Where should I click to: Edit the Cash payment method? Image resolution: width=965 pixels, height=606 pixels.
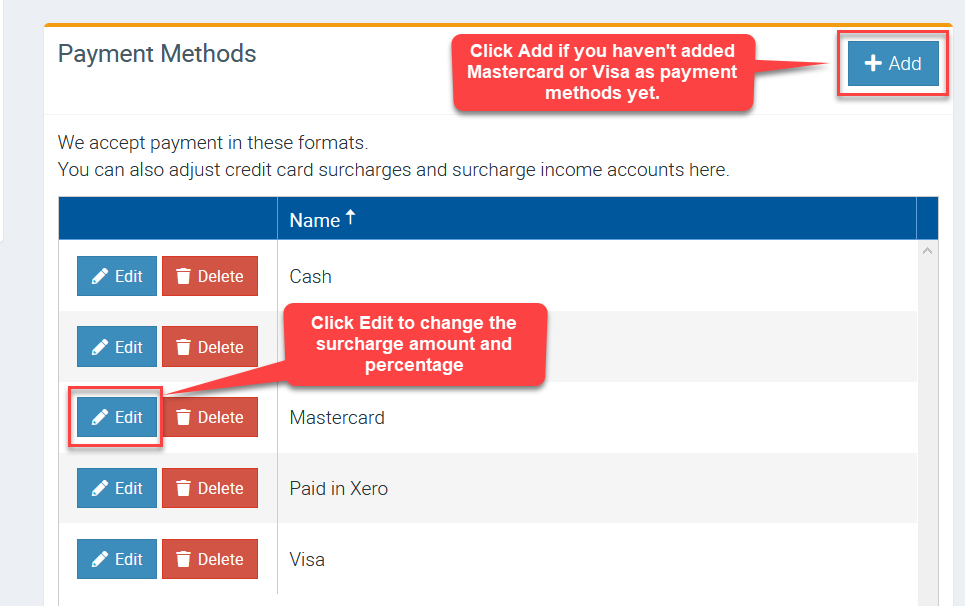[x=117, y=277]
